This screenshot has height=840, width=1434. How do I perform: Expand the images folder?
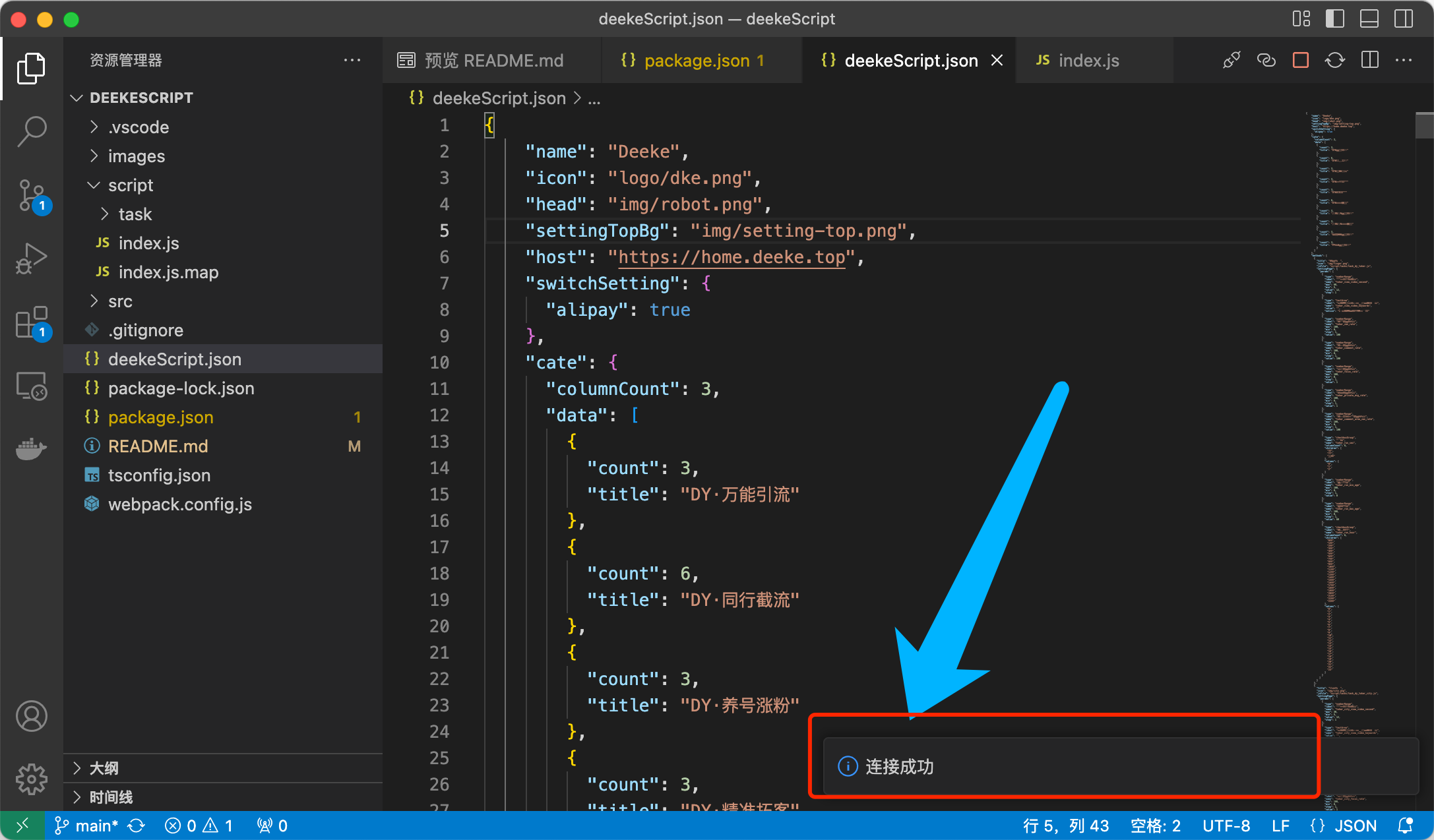(136, 156)
